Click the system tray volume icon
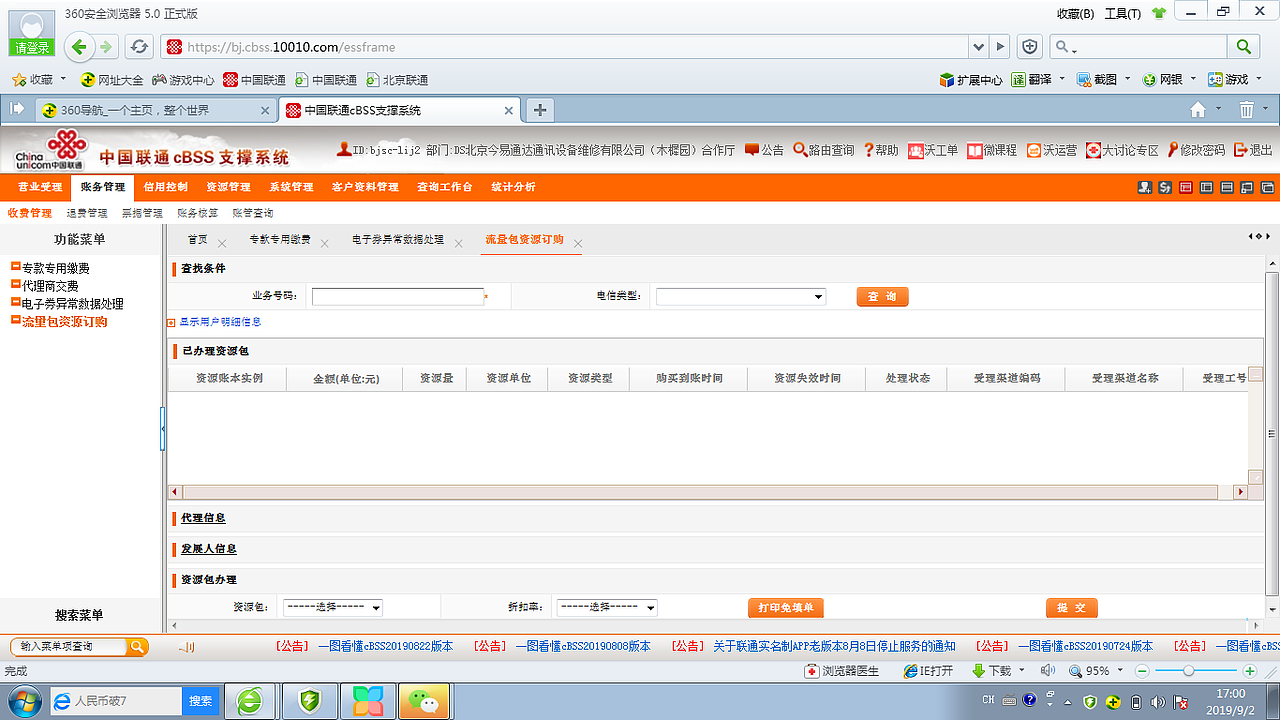The width and height of the screenshot is (1280, 720). 1157,701
